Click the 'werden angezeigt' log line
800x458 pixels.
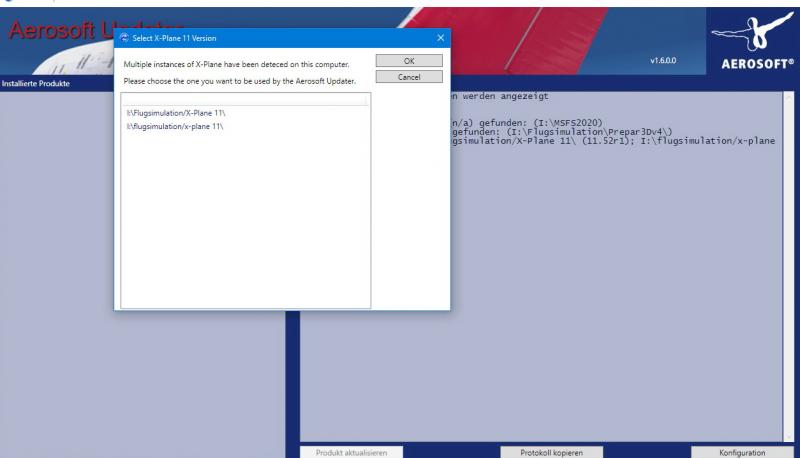(x=500, y=96)
